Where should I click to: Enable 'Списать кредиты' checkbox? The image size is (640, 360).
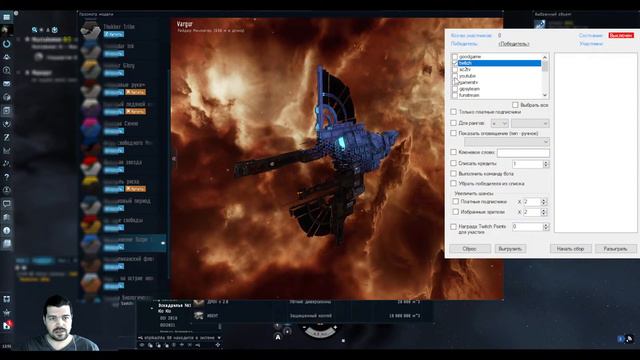point(453,163)
